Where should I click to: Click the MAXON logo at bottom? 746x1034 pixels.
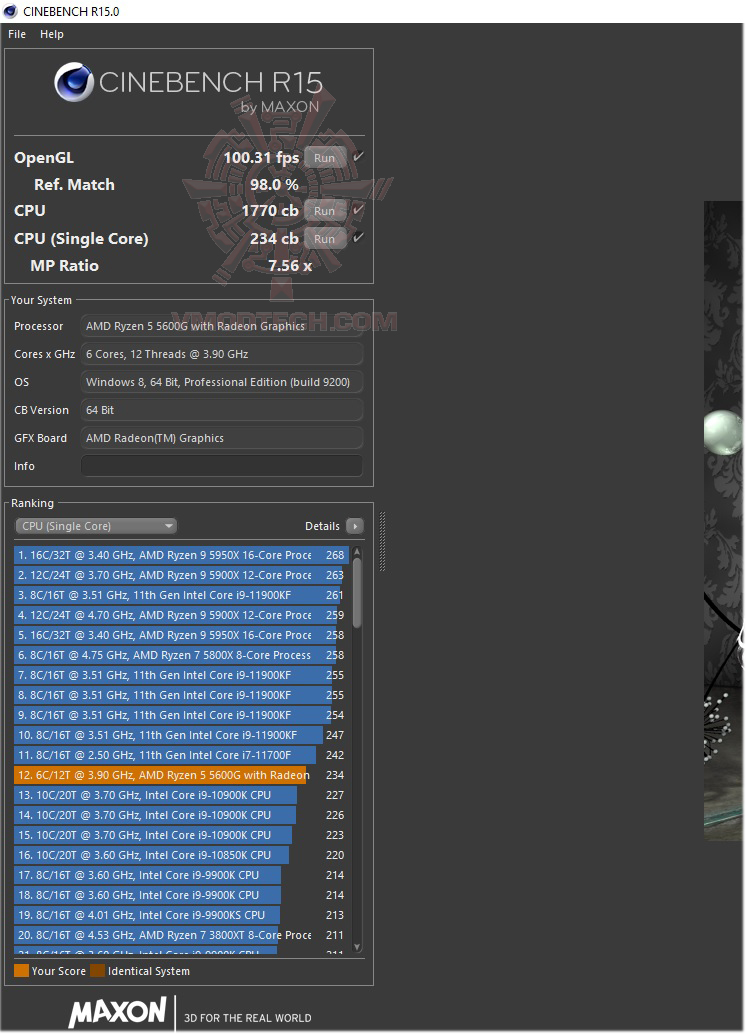tap(117, 1012)
